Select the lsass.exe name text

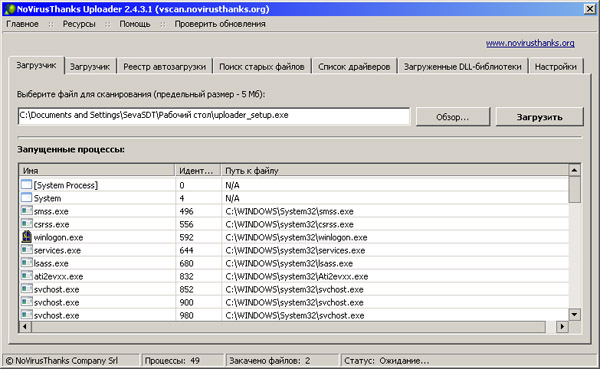(51, 263)
